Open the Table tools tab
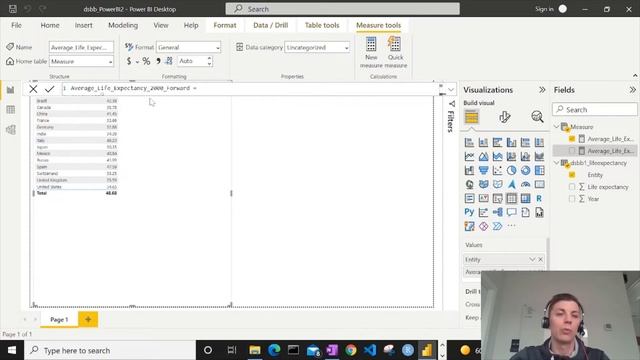The image size is (640, 360). pos(322,25)
